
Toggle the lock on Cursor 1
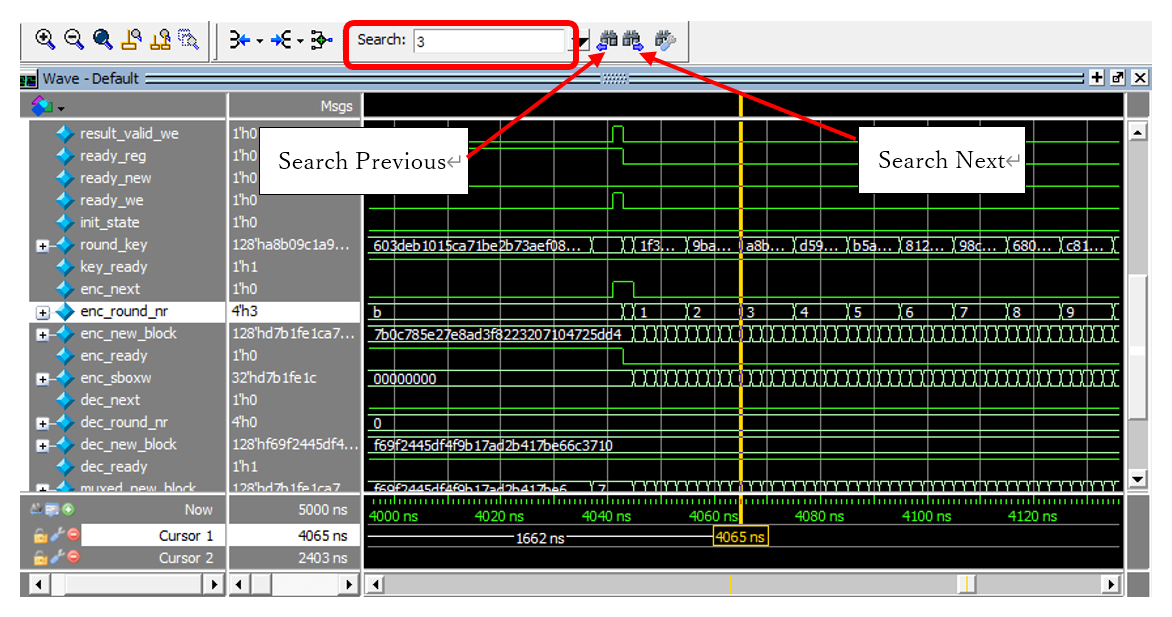click(42, 535)
